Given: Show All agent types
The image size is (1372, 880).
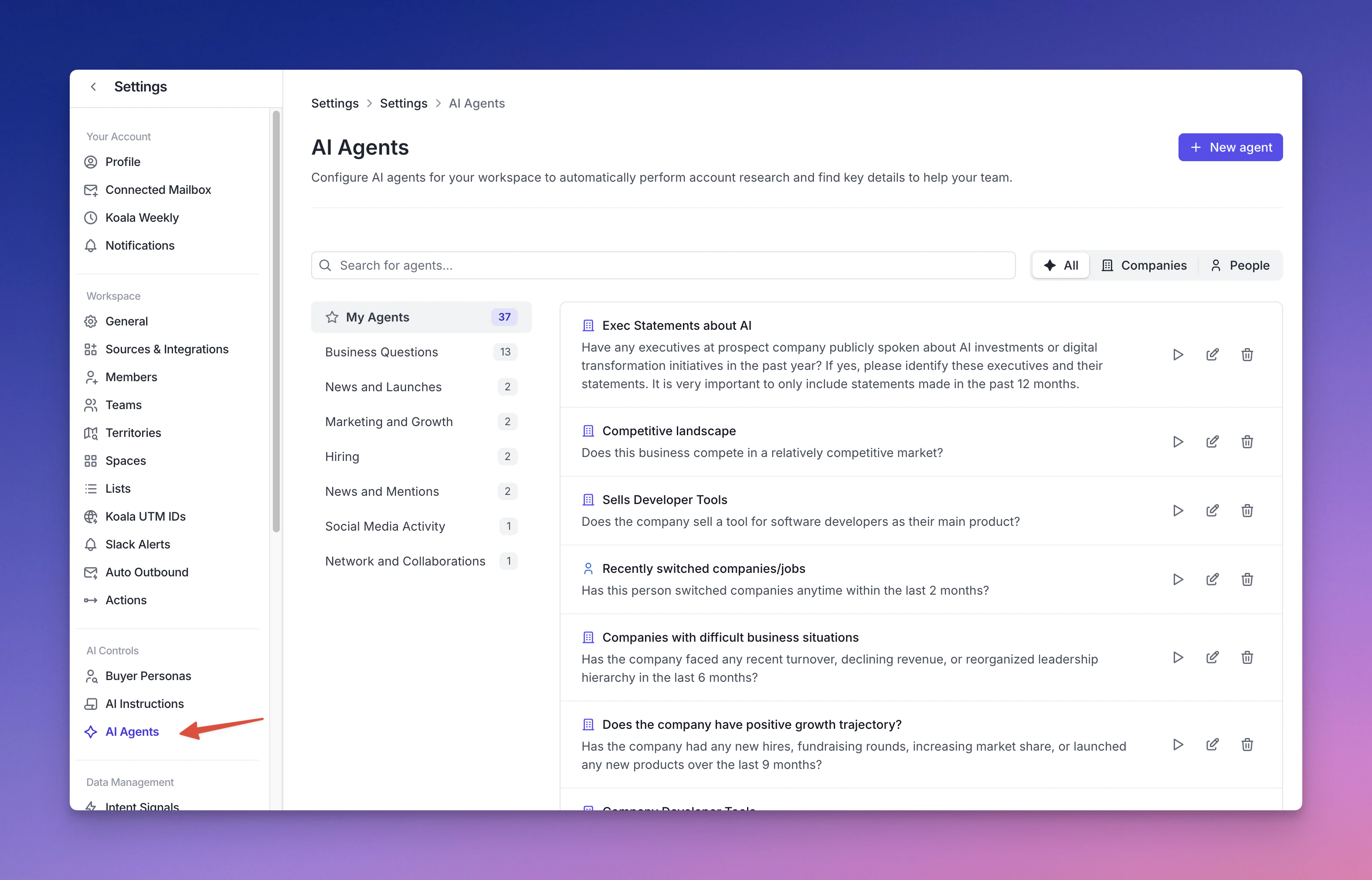Looking at the screenshot, I should click(1061, 265).
